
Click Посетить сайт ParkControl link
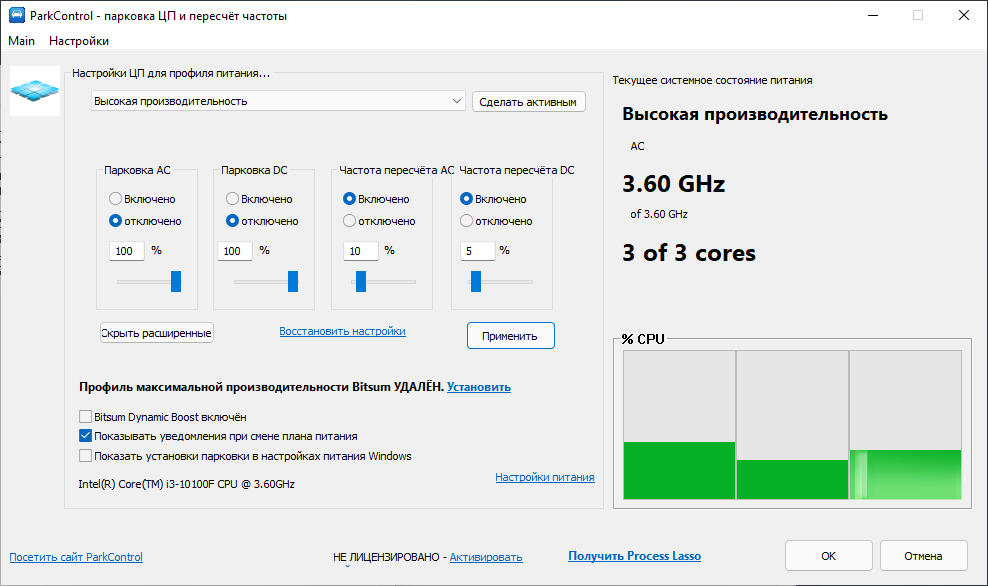76,557
